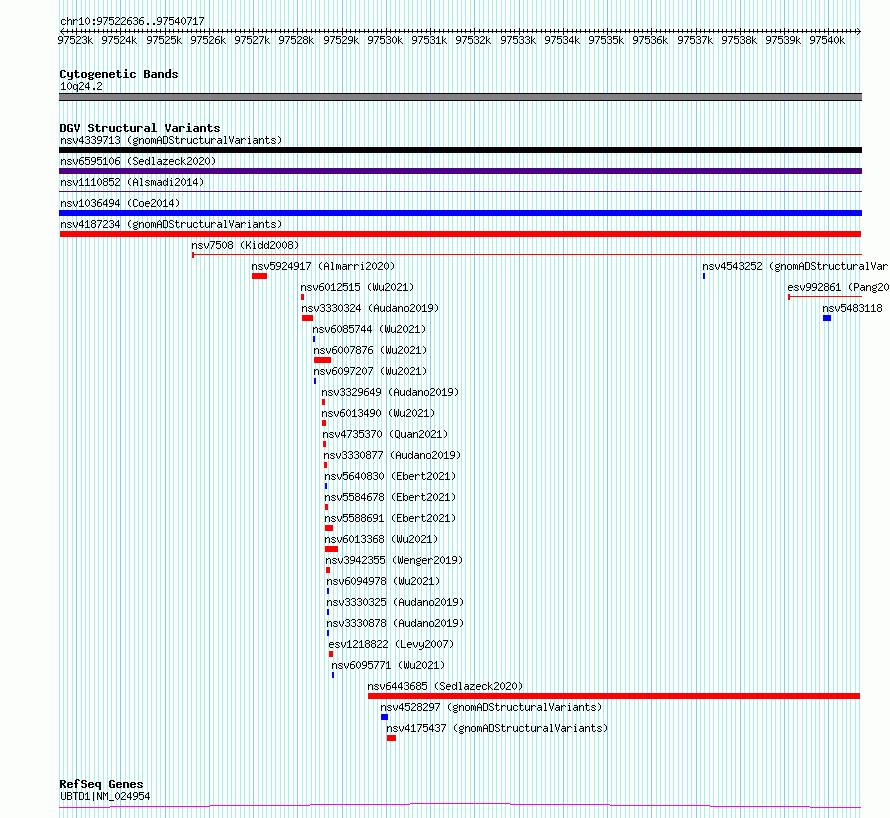Click the 10q24.2 cytogenetic band bar

pyautogui.click(x=460, y=97)
